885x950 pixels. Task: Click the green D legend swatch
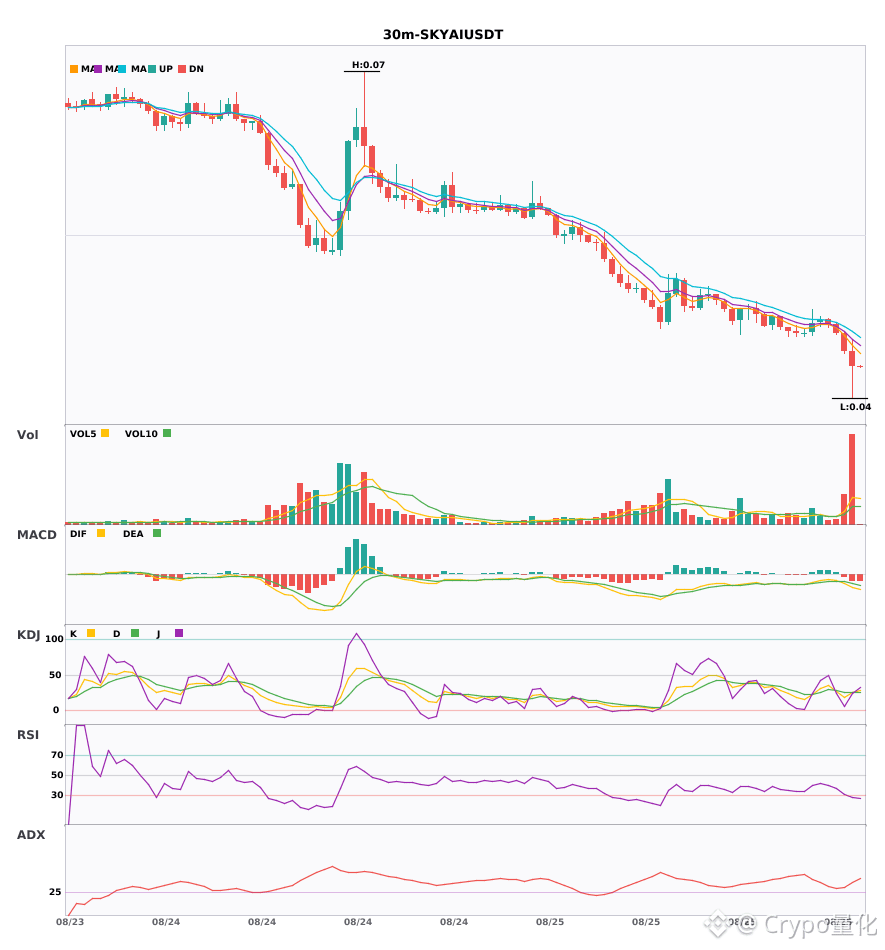pos(135,633)
